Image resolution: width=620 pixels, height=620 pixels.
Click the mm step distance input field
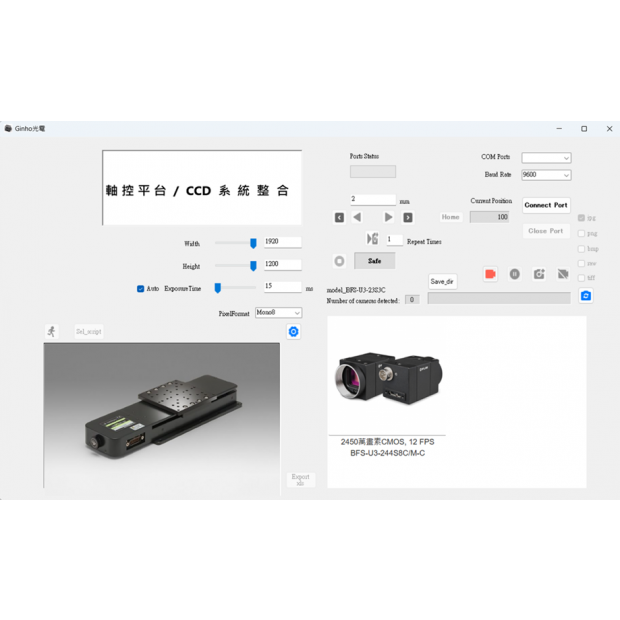coord(372,200)
